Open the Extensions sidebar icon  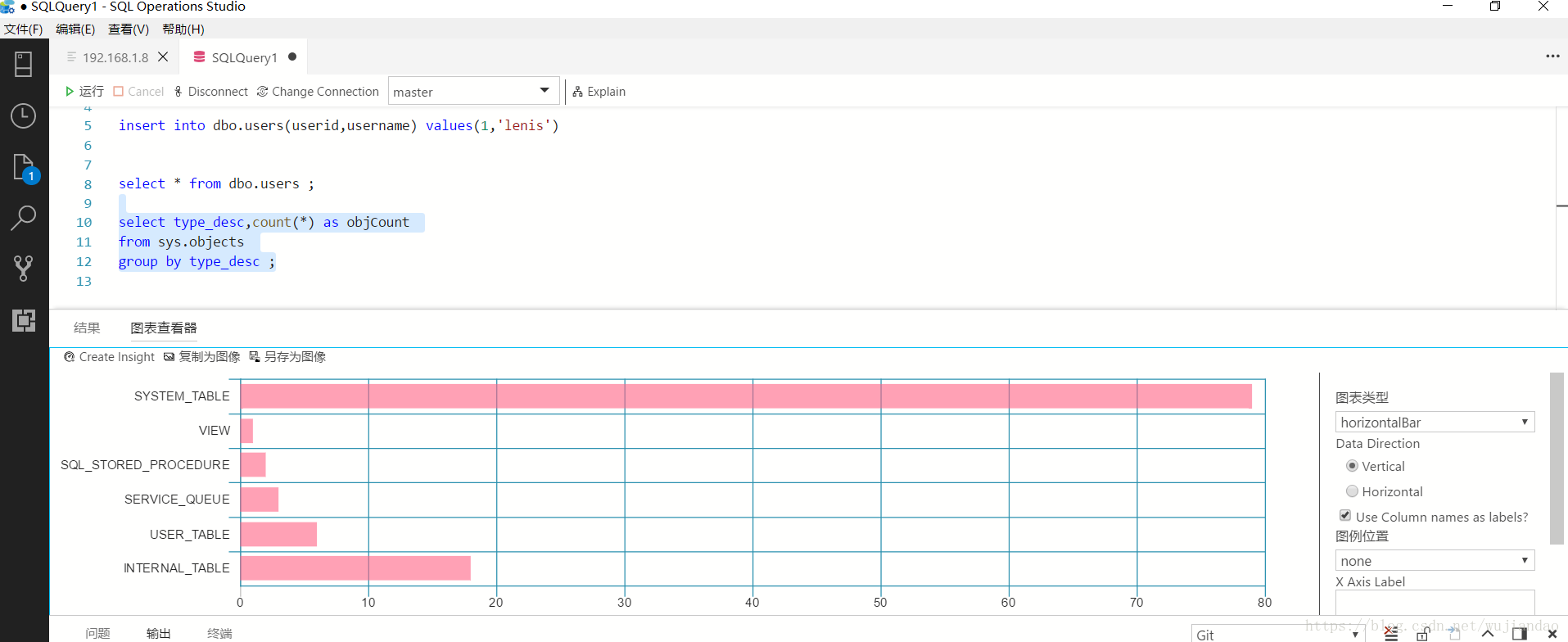pos(24,320)
